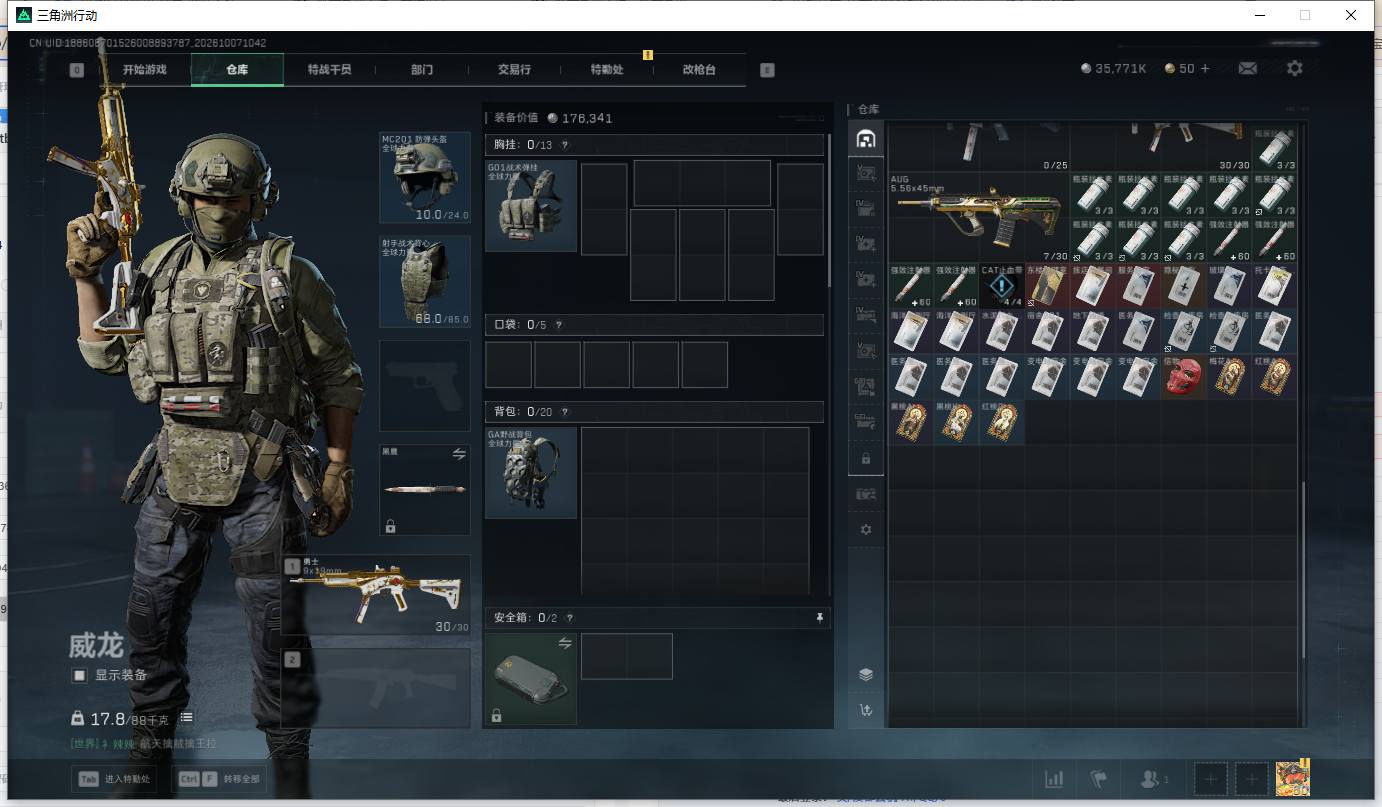Click the 进入特勤处 button

click(x=114, y=779)
